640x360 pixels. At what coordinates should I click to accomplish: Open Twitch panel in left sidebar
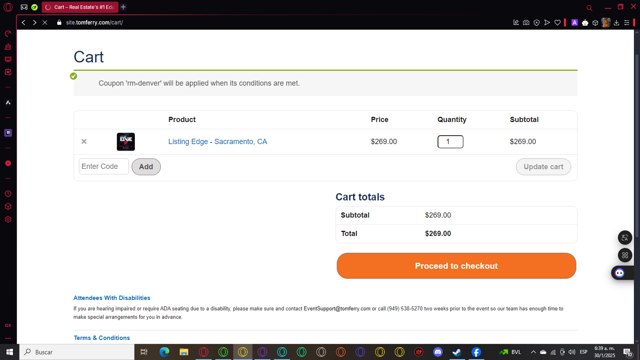pos(8,59)
